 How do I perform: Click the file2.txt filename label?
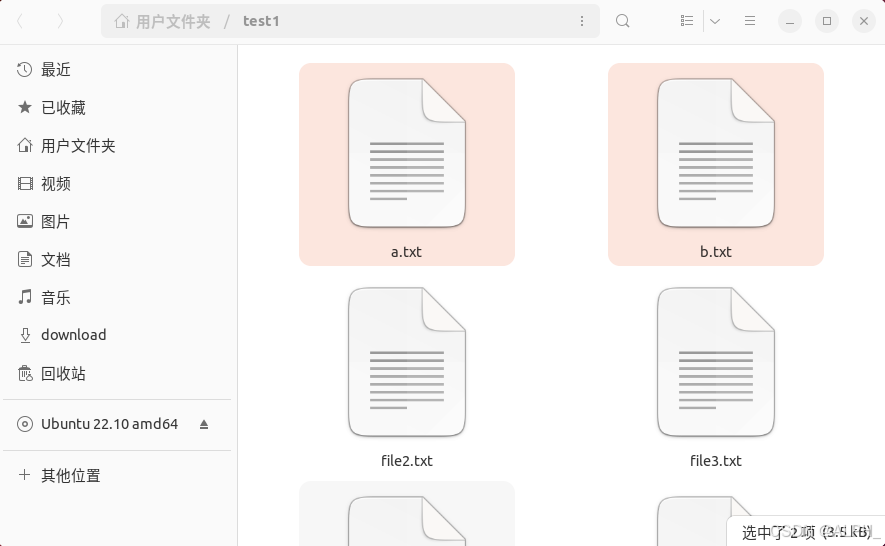click(407, 461)
